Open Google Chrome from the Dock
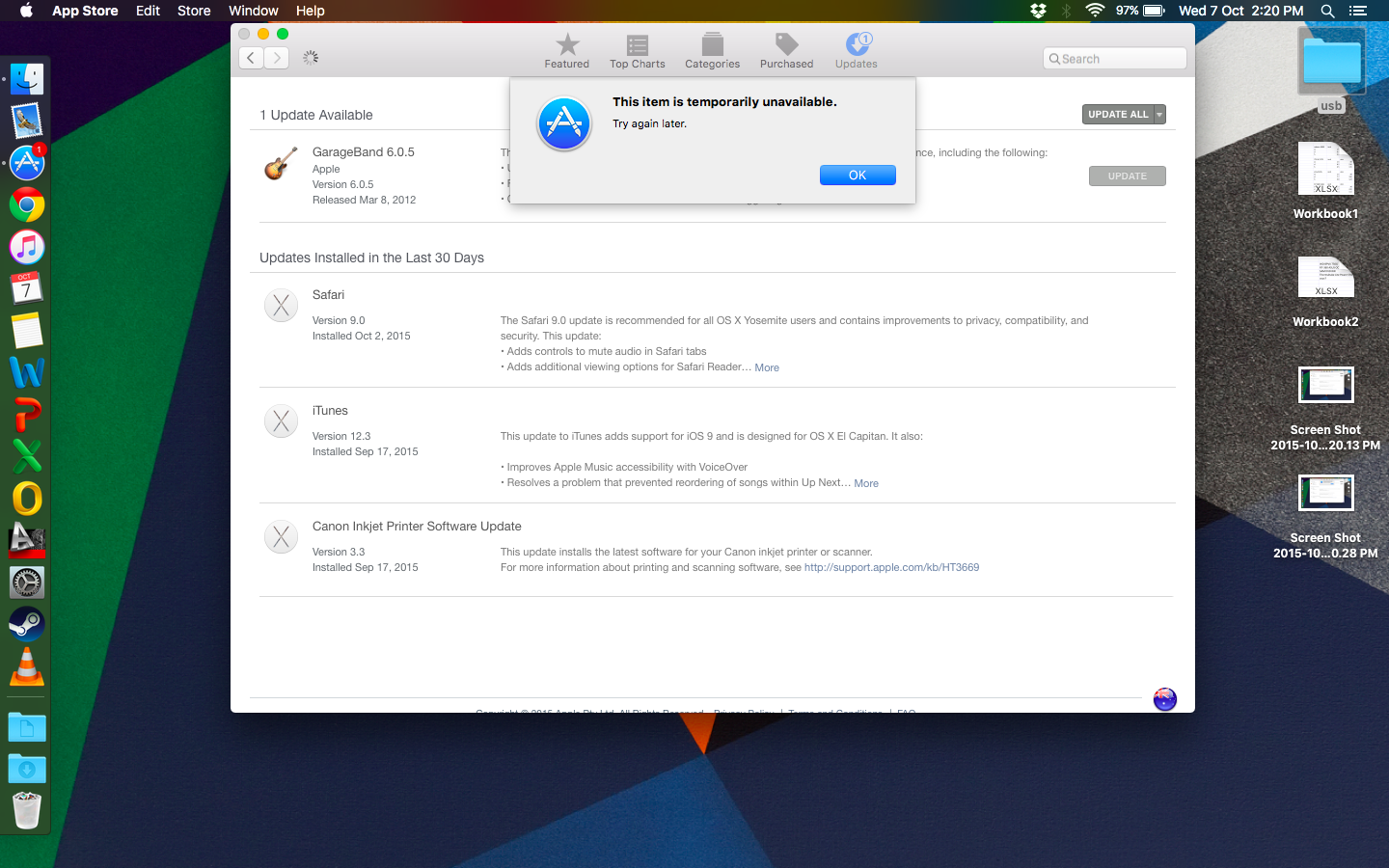 click(x=27, y=205)
